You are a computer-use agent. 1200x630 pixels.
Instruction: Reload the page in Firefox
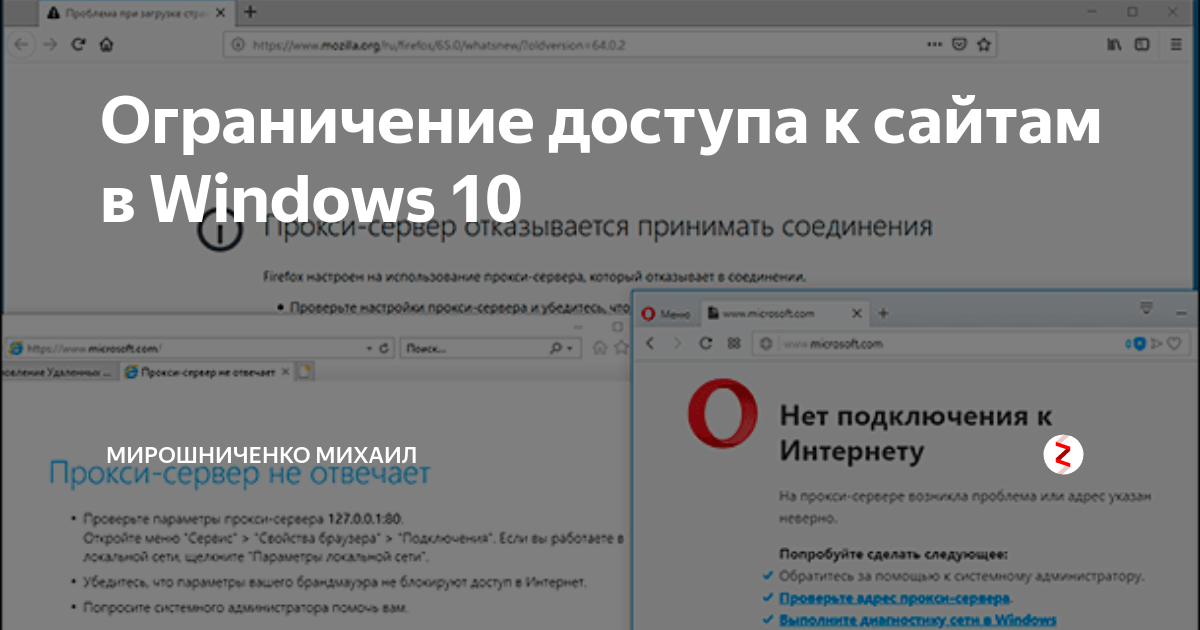(78, 44)
